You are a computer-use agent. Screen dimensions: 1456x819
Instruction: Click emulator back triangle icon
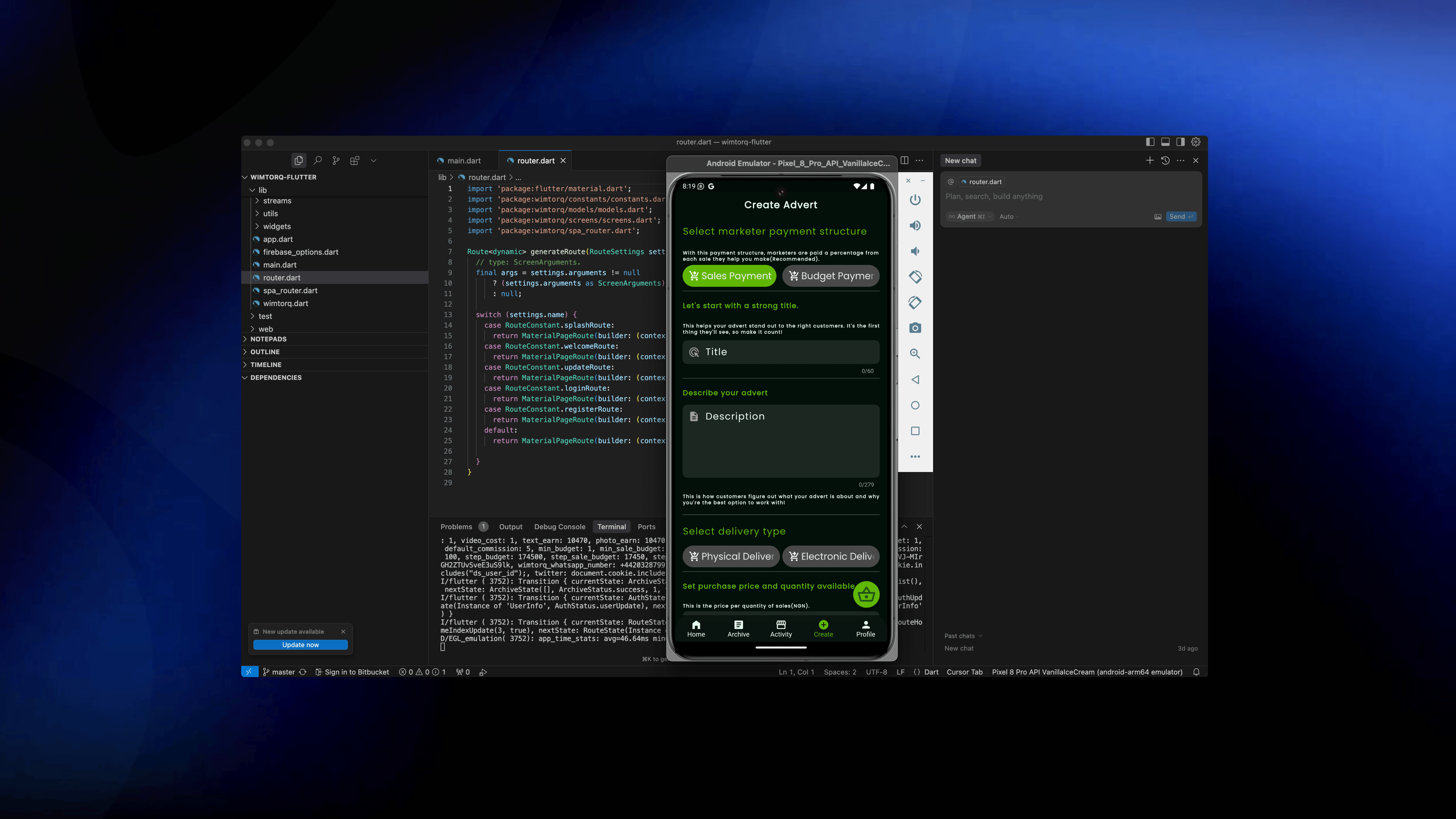(915, 380)
